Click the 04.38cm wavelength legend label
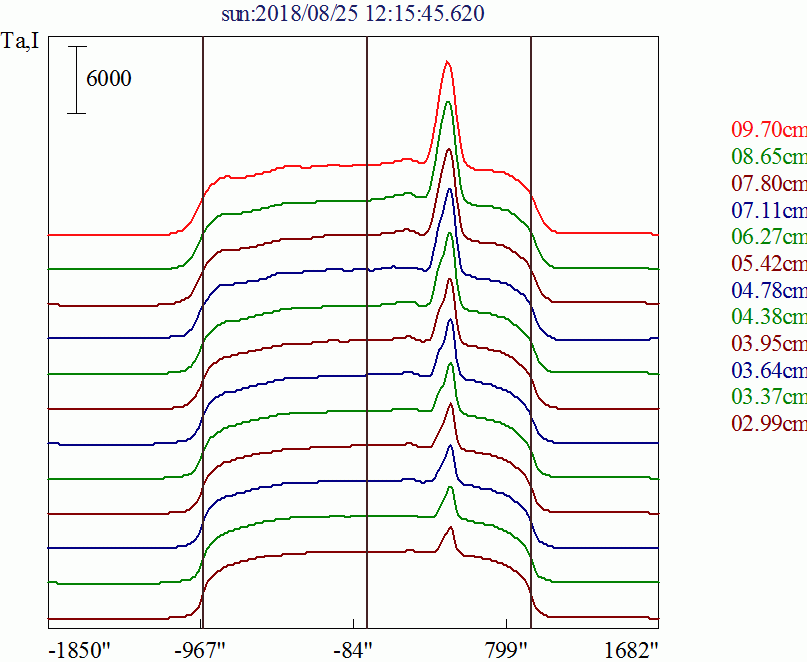 point(769,316)
